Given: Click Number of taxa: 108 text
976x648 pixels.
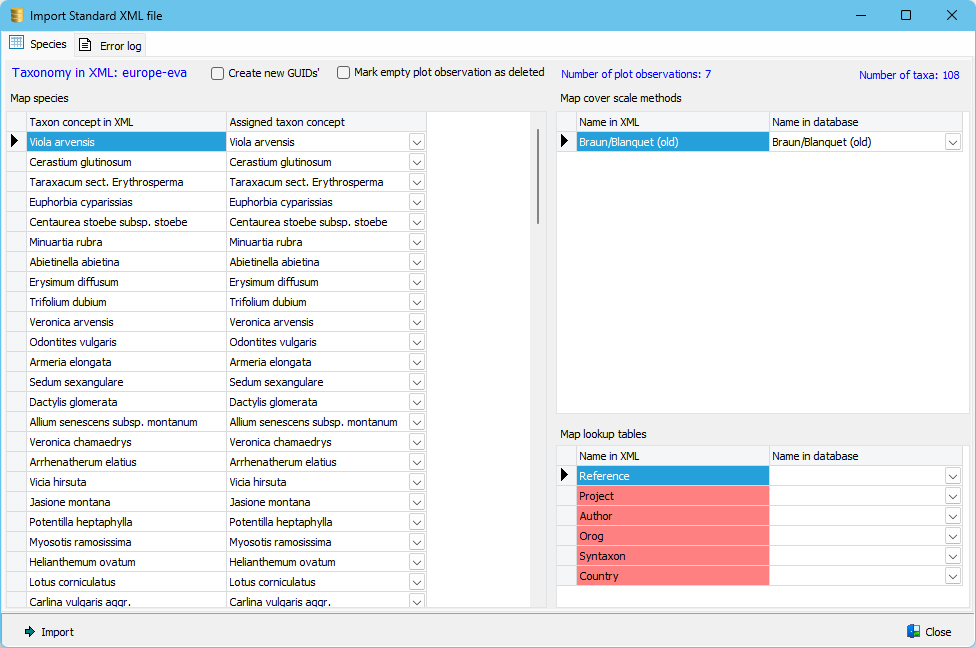Looking at the screenshot, I should [x=909, y=75].
